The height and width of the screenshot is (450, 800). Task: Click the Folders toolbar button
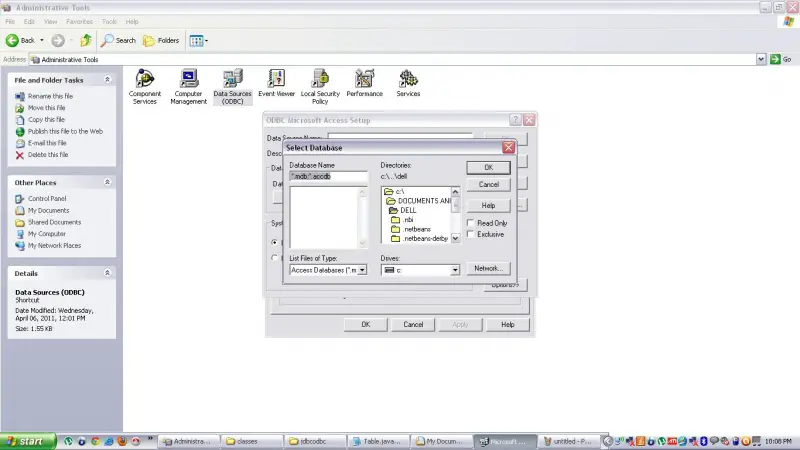(161, 40)
